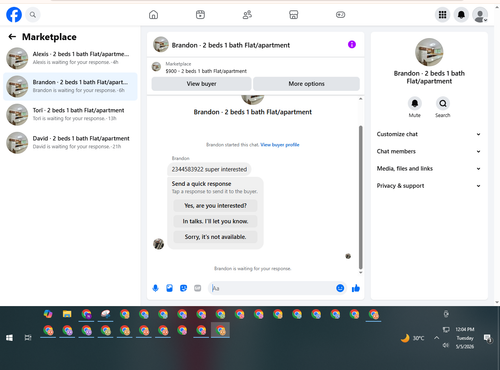Image resolution: width=500 pixels, height=370 pixels.
Task: Click the $900 listing title under Marketplace
Action: (x=206, y=71)
